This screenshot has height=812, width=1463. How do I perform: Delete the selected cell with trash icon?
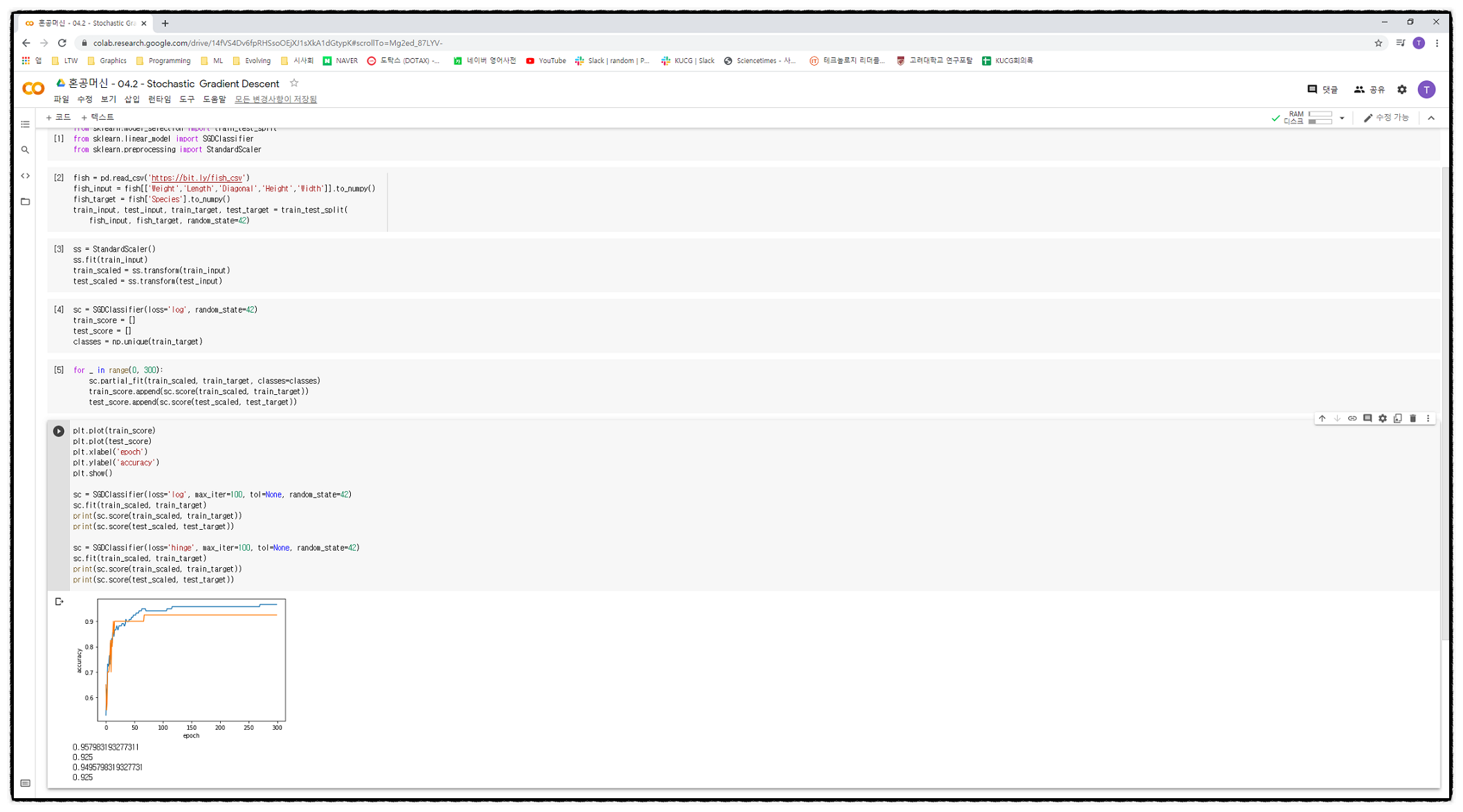[x=1413, y=418]
